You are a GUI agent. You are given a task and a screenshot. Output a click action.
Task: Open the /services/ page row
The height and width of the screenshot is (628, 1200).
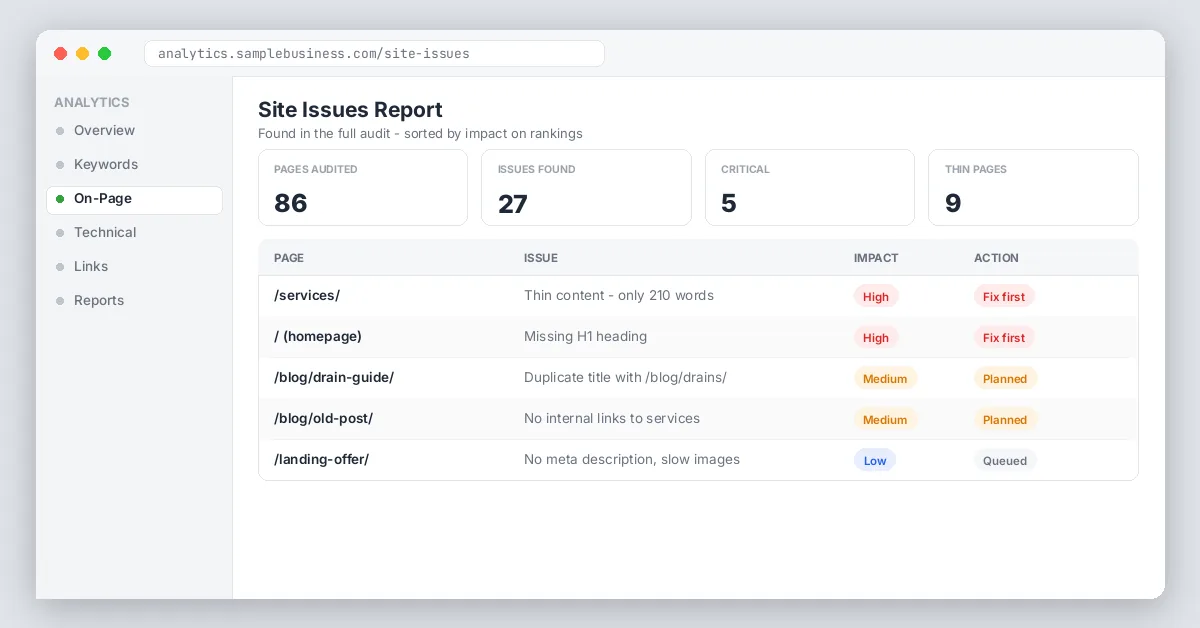(x=698, y=296)
